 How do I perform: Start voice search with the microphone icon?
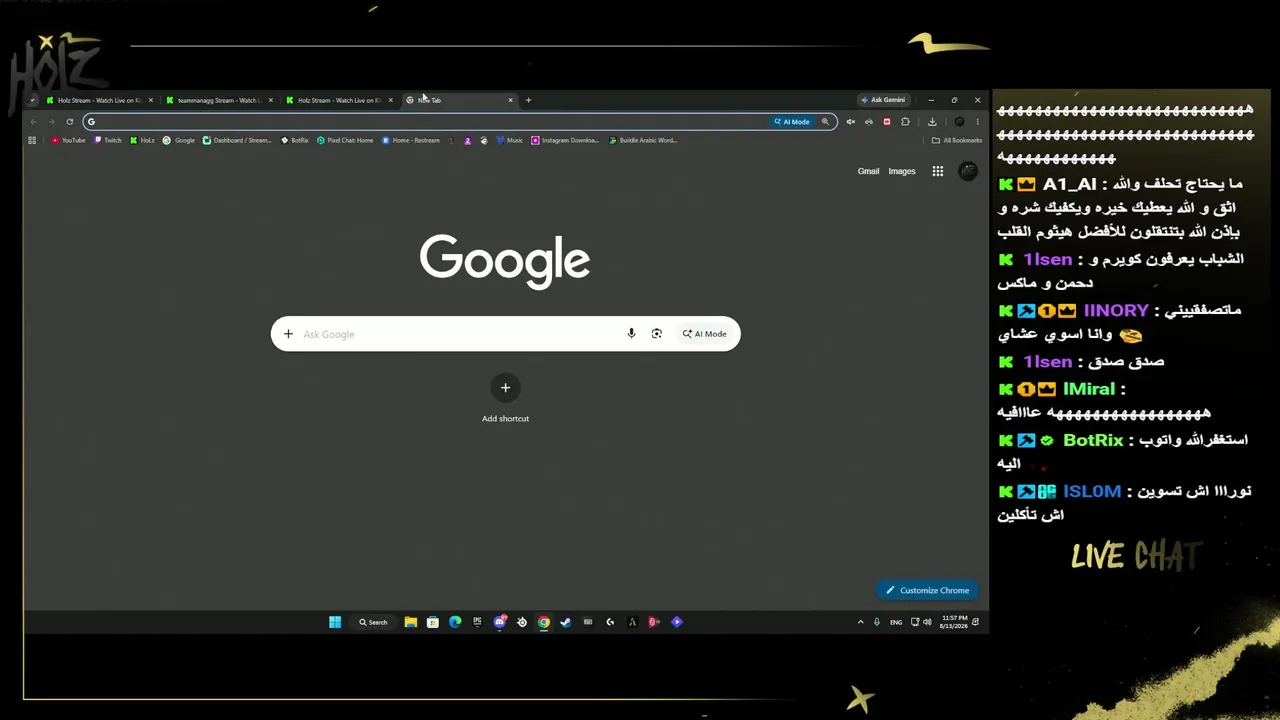click(631, 334)
